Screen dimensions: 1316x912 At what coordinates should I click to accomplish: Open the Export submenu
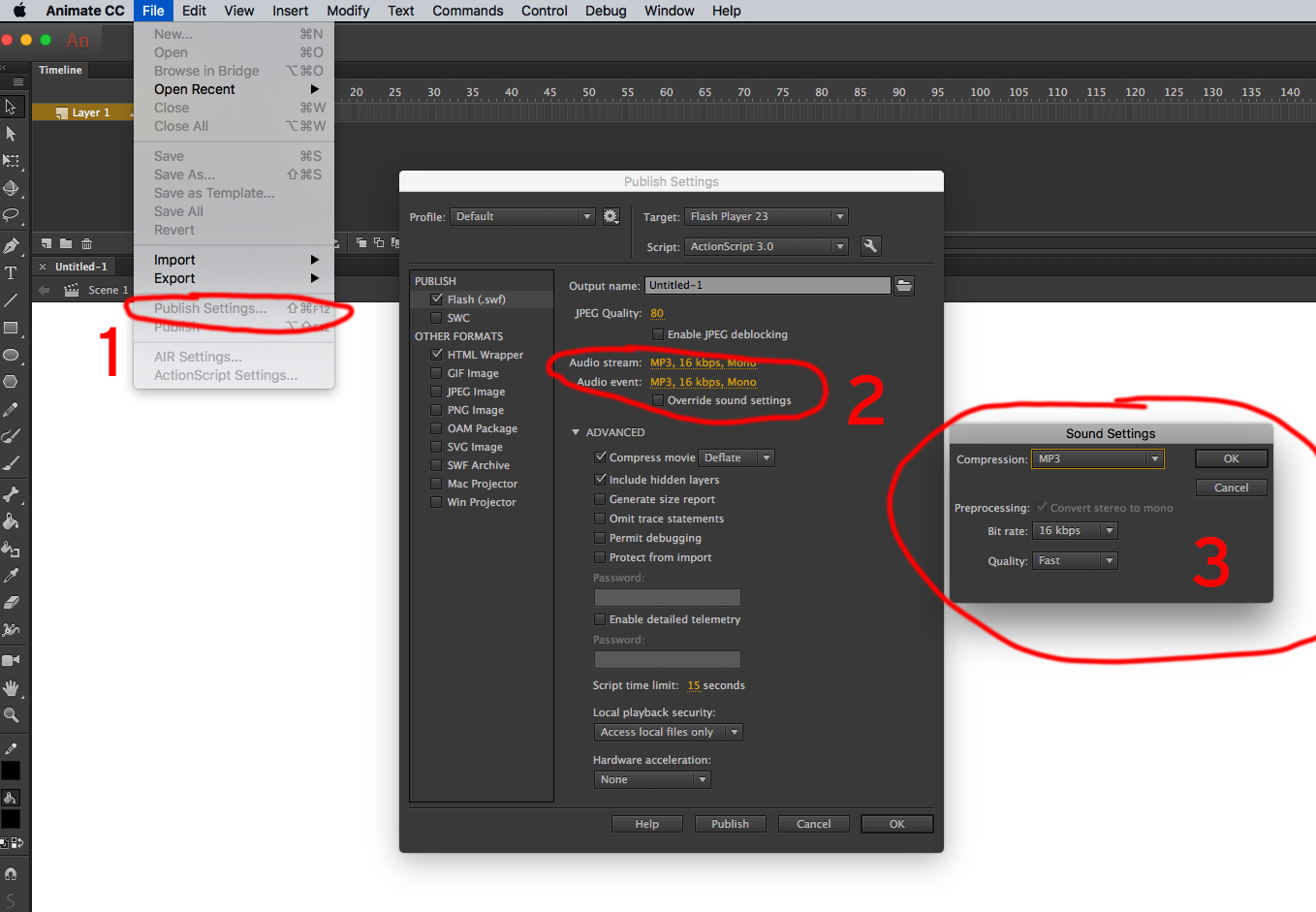[235, 278]
